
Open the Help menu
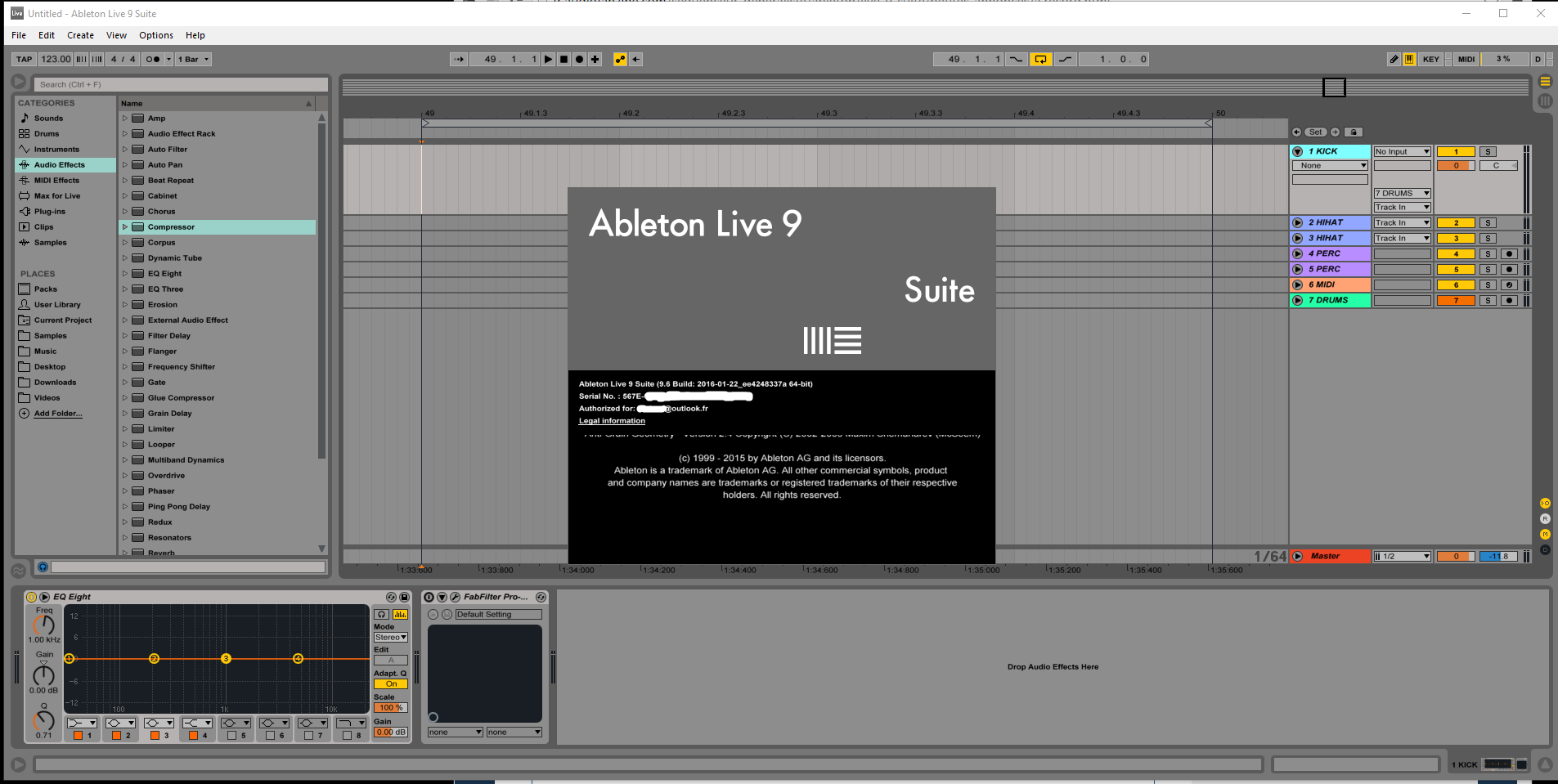tap(195, 35)
